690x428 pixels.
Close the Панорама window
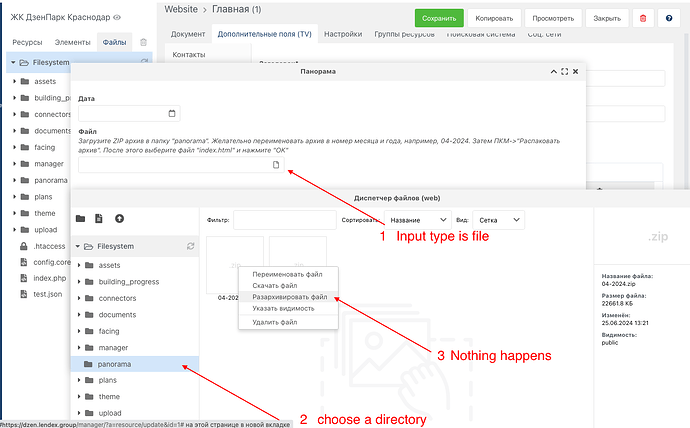tap(576, 71)
